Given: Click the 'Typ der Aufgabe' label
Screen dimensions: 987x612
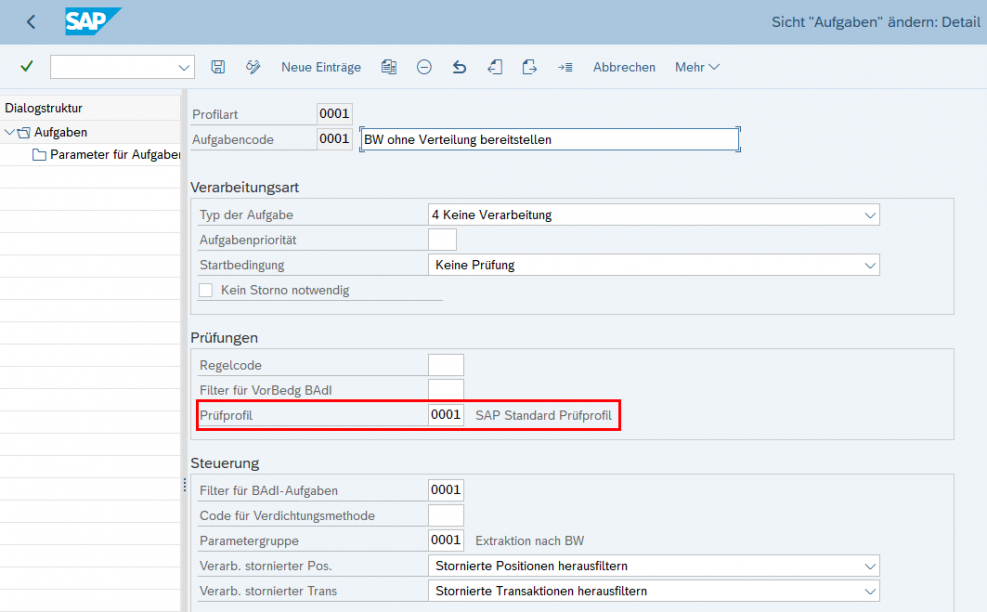Looking at the screenshot, I should click(x=246, y=215).
